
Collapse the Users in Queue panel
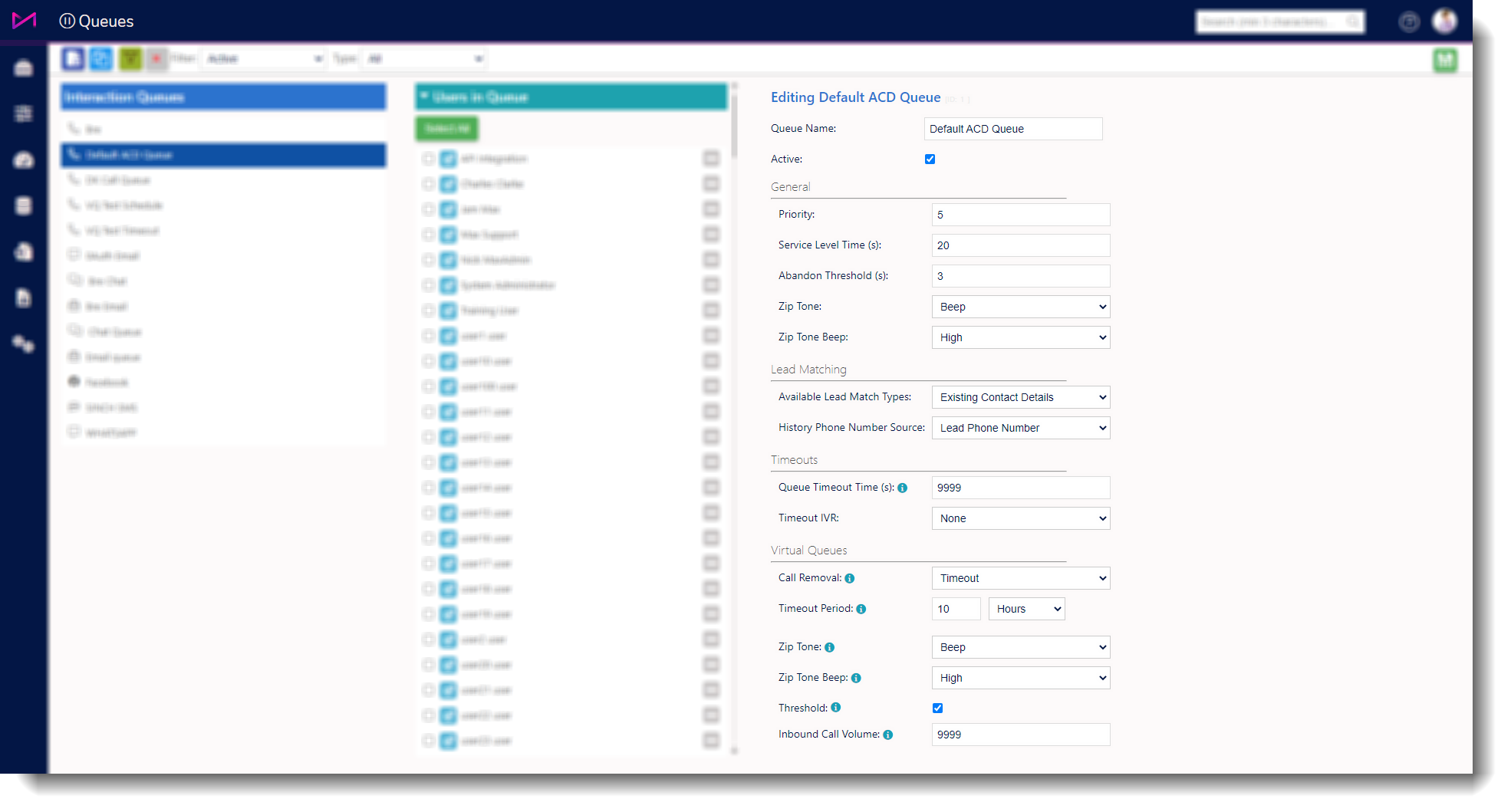[424, 97]
